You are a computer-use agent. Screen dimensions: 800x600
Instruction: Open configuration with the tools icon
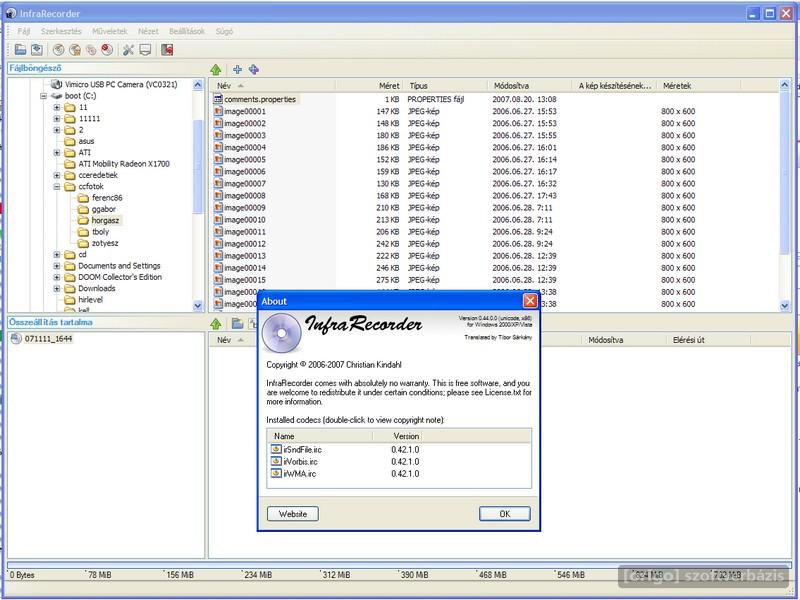[129, 49]
